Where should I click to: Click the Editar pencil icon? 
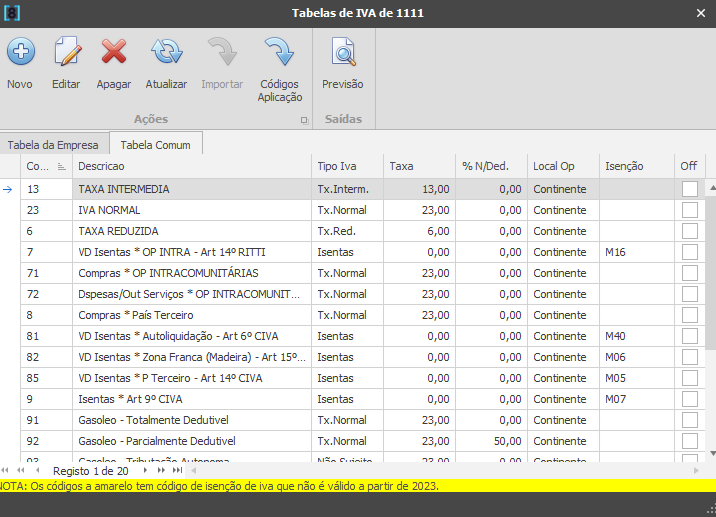point(67,51)
